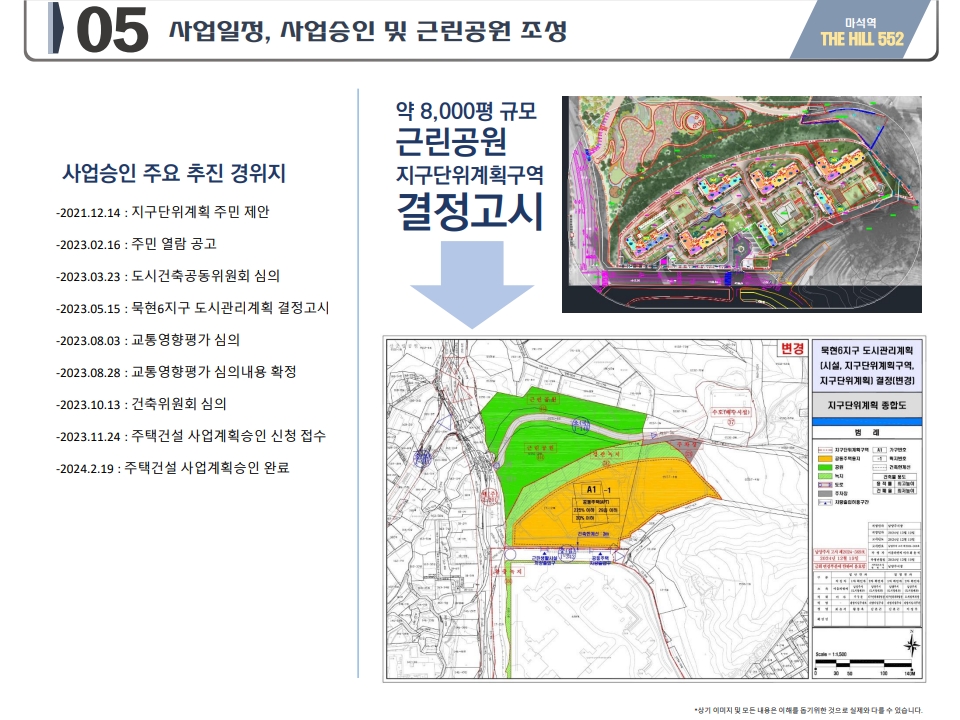
Task: Click the 지구단위계획 종합도 title box
Action: pos(868,405)
